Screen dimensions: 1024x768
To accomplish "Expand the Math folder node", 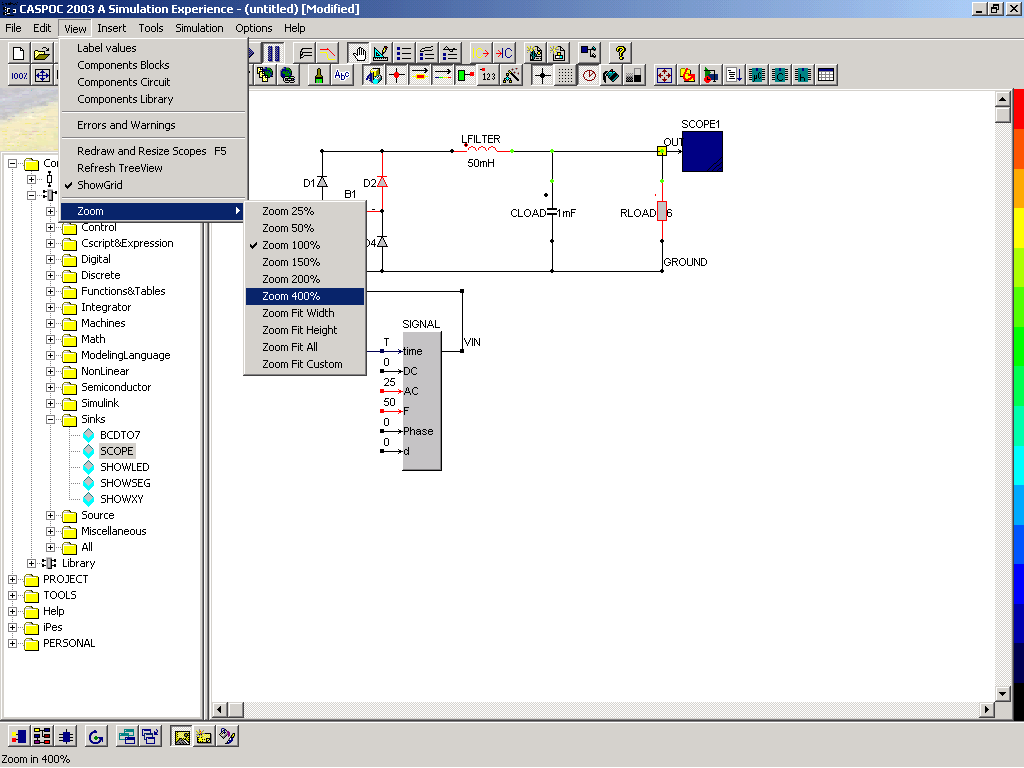I will (50, 340).
